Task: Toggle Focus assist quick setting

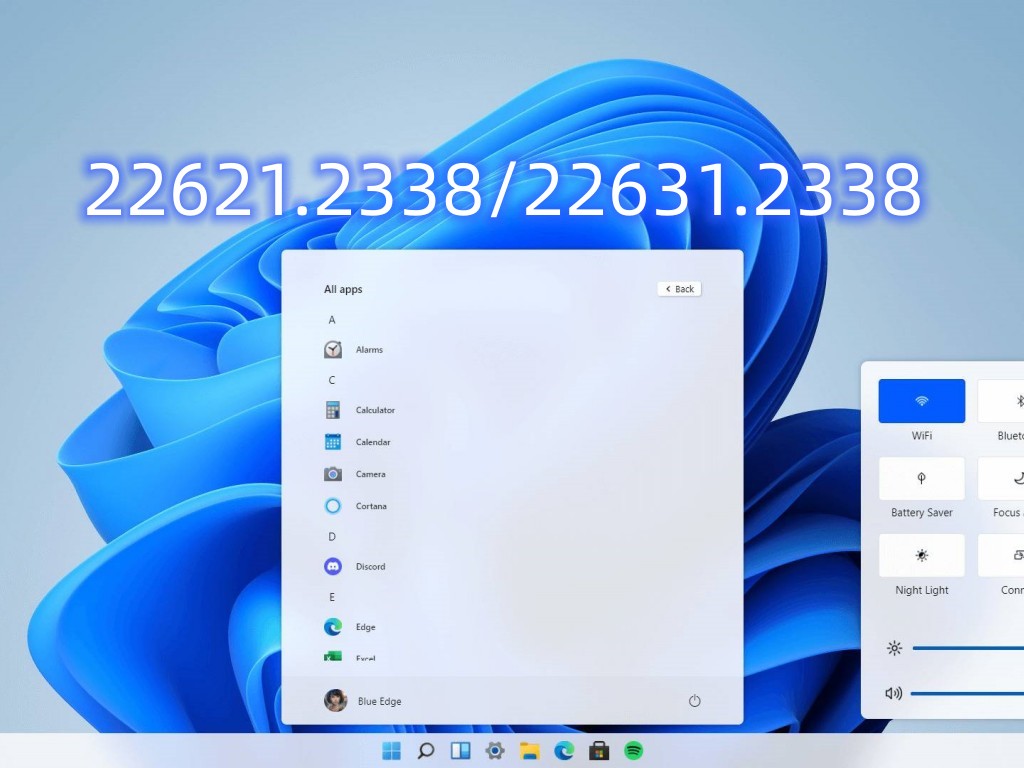Action: click(1000, 478)
